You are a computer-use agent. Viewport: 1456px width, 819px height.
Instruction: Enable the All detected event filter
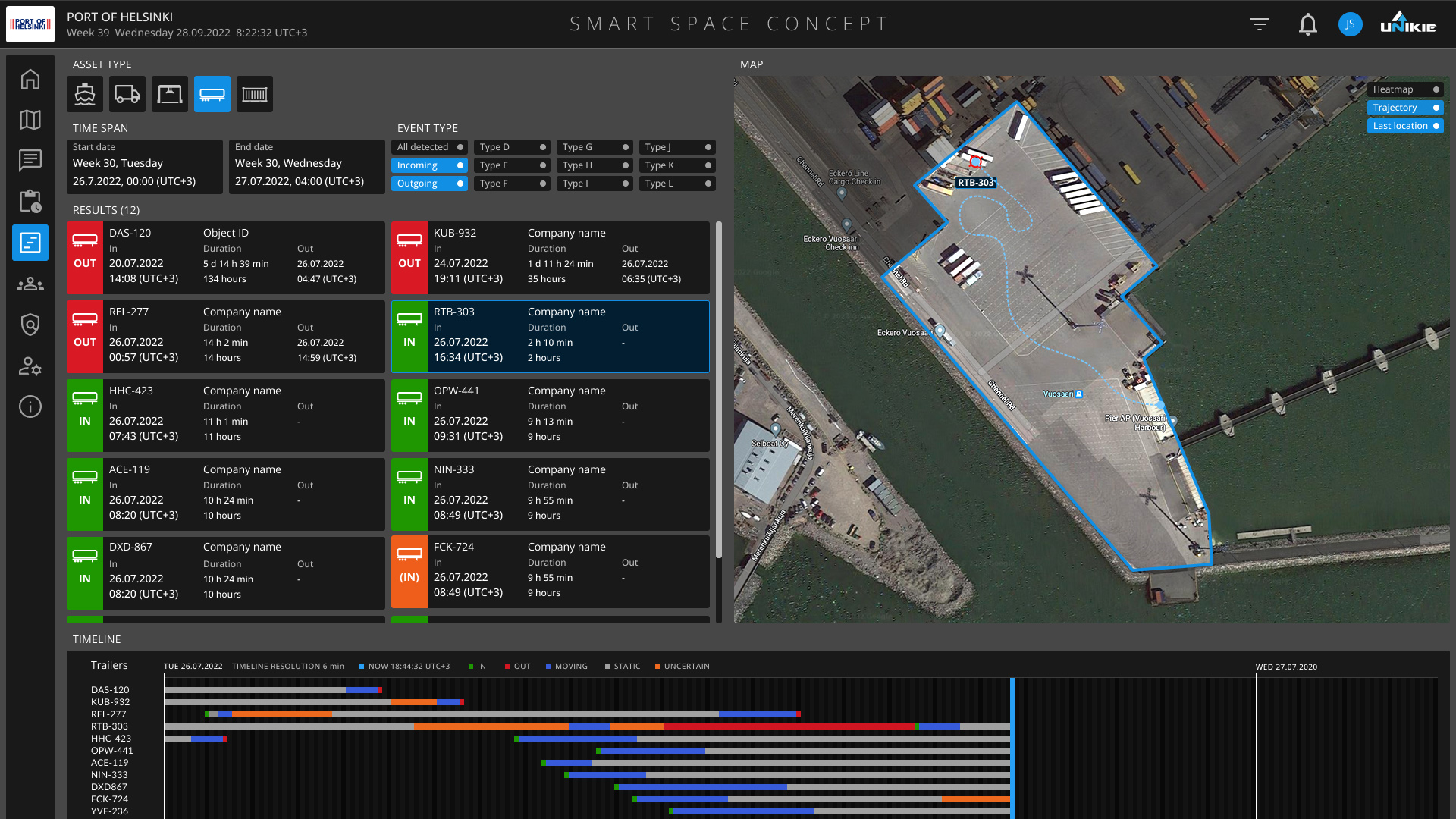[x=429, y=147]
